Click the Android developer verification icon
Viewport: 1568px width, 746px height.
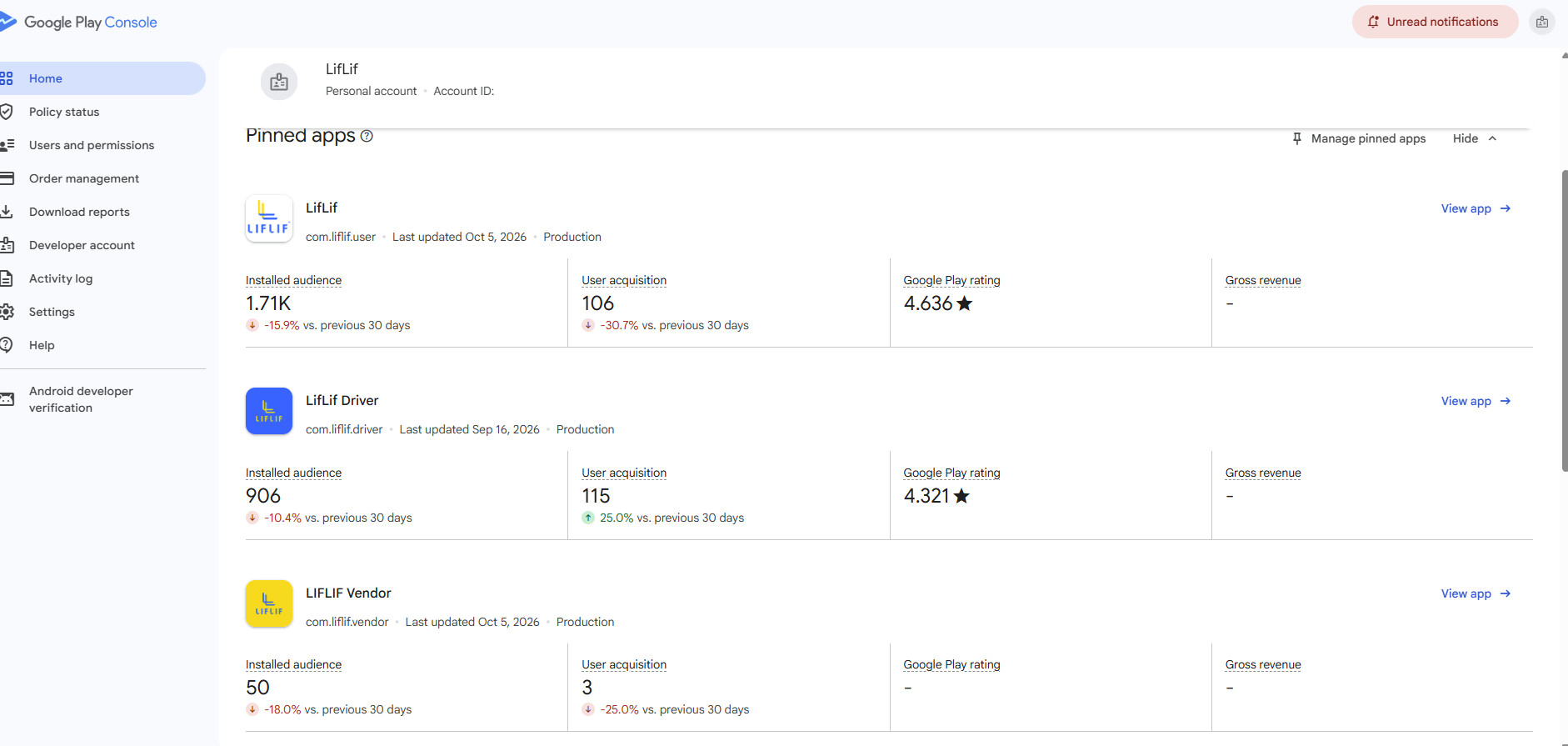[x=7, y=399]
